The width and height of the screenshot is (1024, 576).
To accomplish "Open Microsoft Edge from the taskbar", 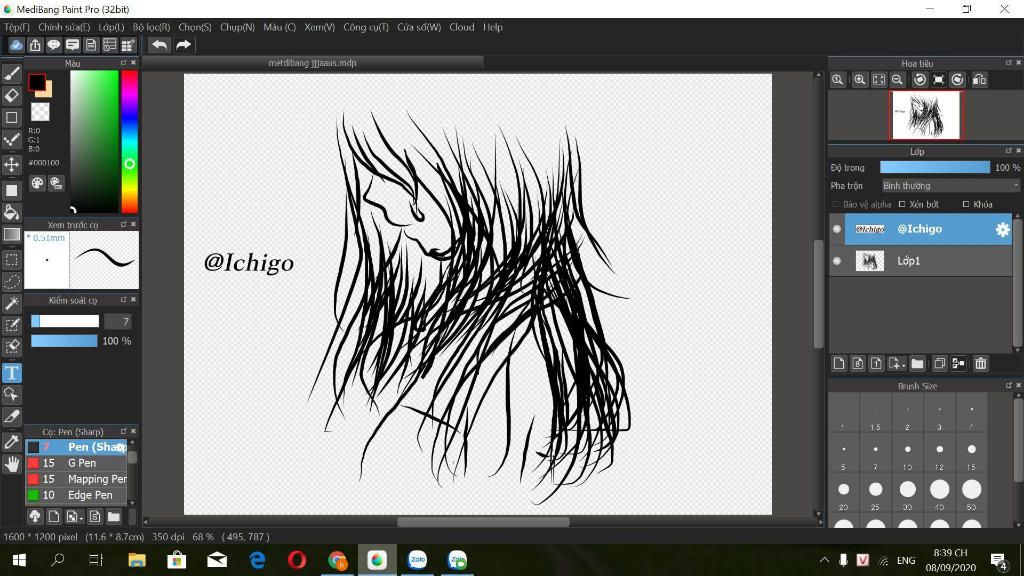I will point(257,560).
